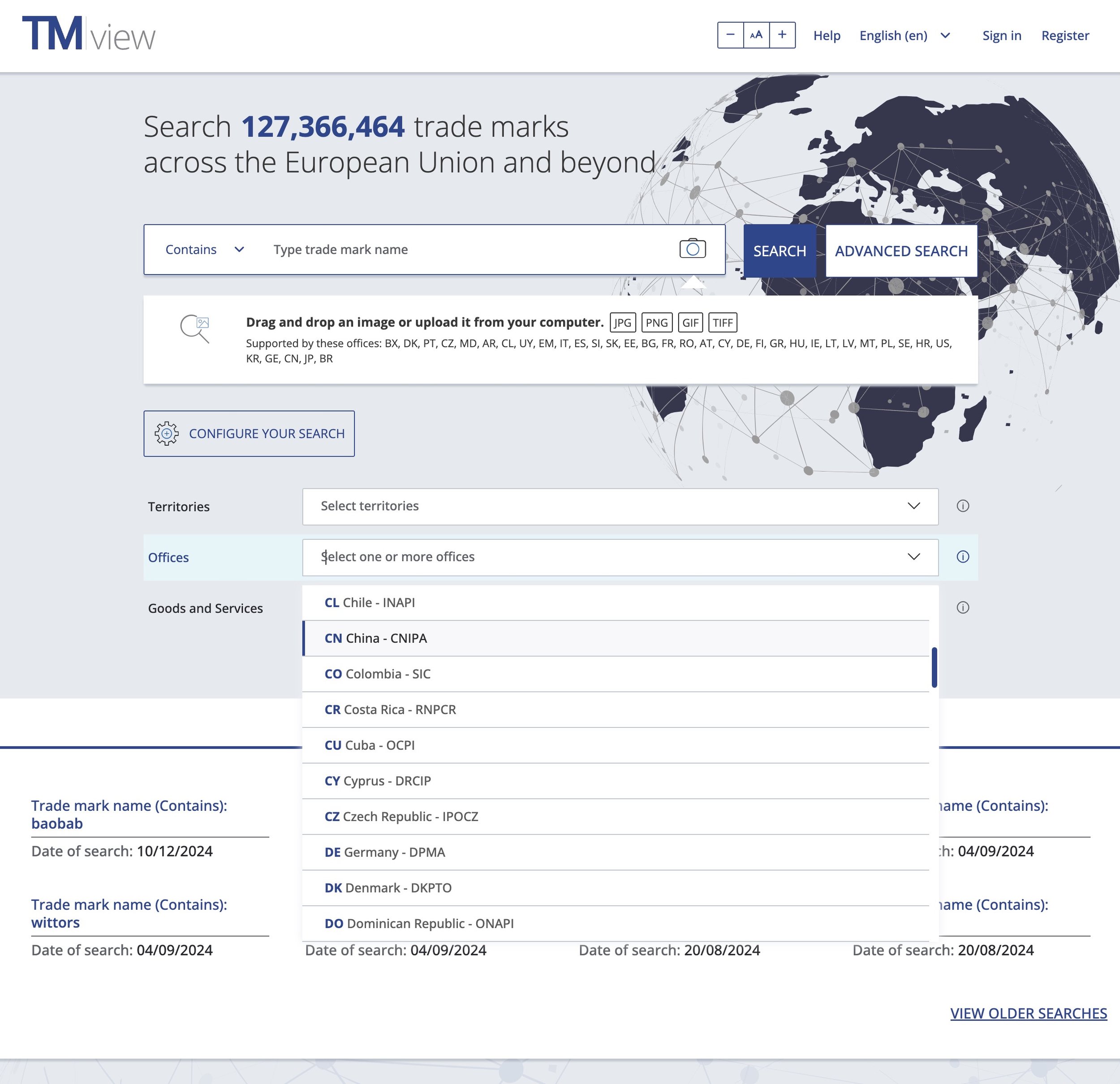Open image search camera icon

[693, 249]
